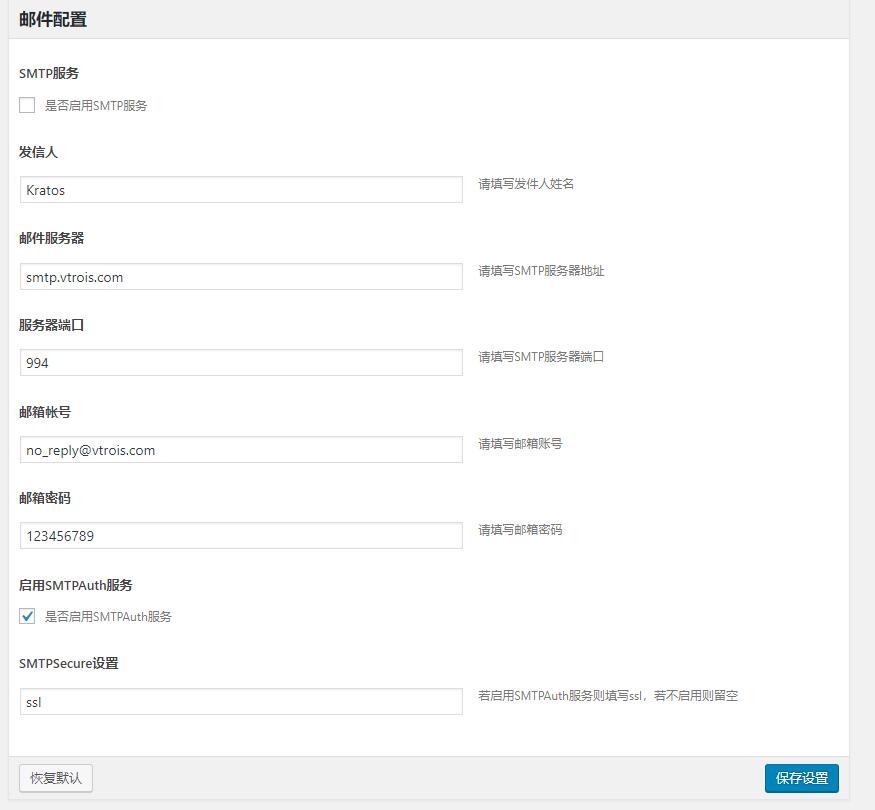Select the email account field no_reply@vtrois.com

coord(241,450)
